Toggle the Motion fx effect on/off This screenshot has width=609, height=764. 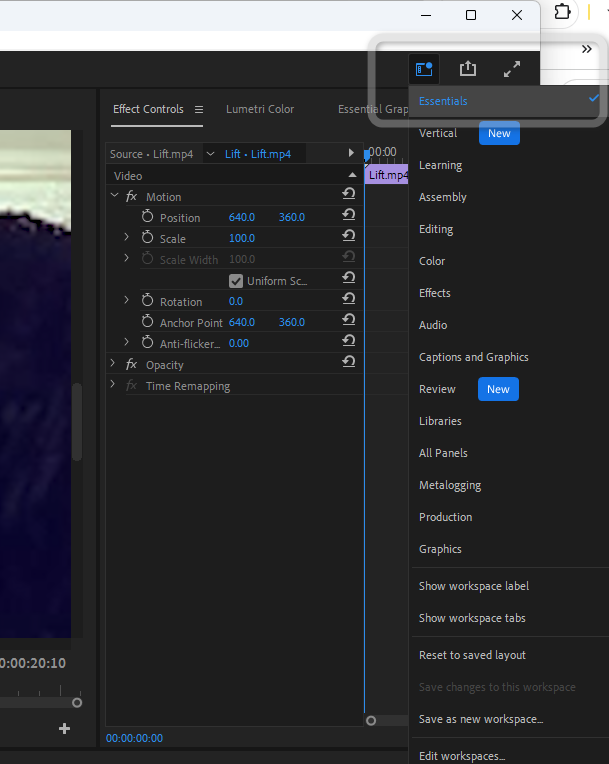[x=131, y=197]
